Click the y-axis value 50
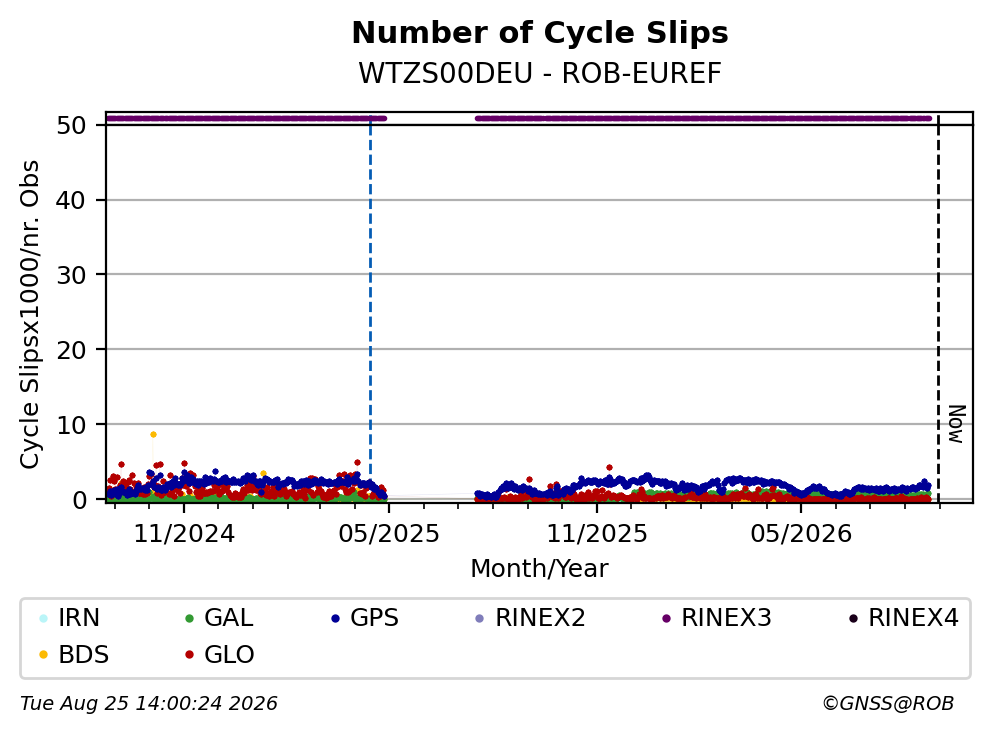Image resolution: width=993 pixels, height=734 pixels. (71, 125)
